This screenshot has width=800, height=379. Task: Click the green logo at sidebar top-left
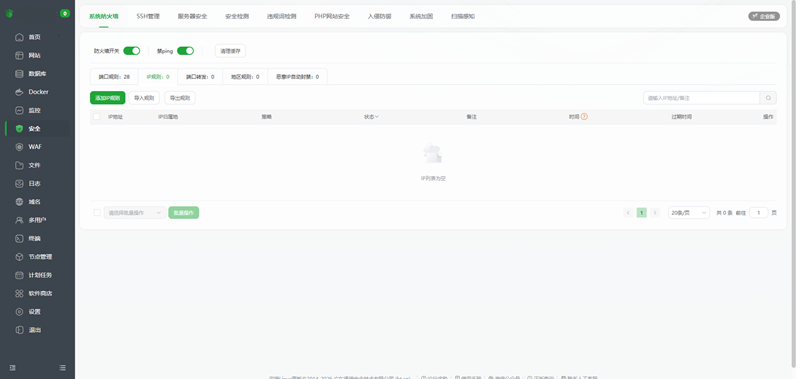pos(9,14)
